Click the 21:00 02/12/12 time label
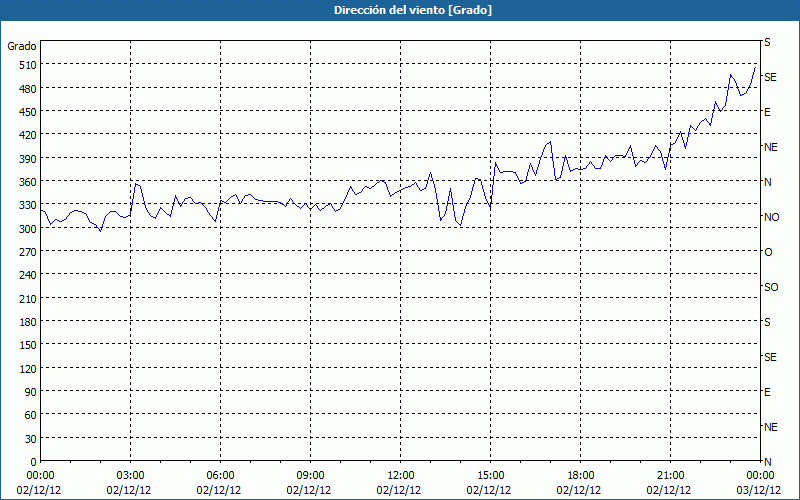Screen dimensions: 800x500 tap(670, 483)
